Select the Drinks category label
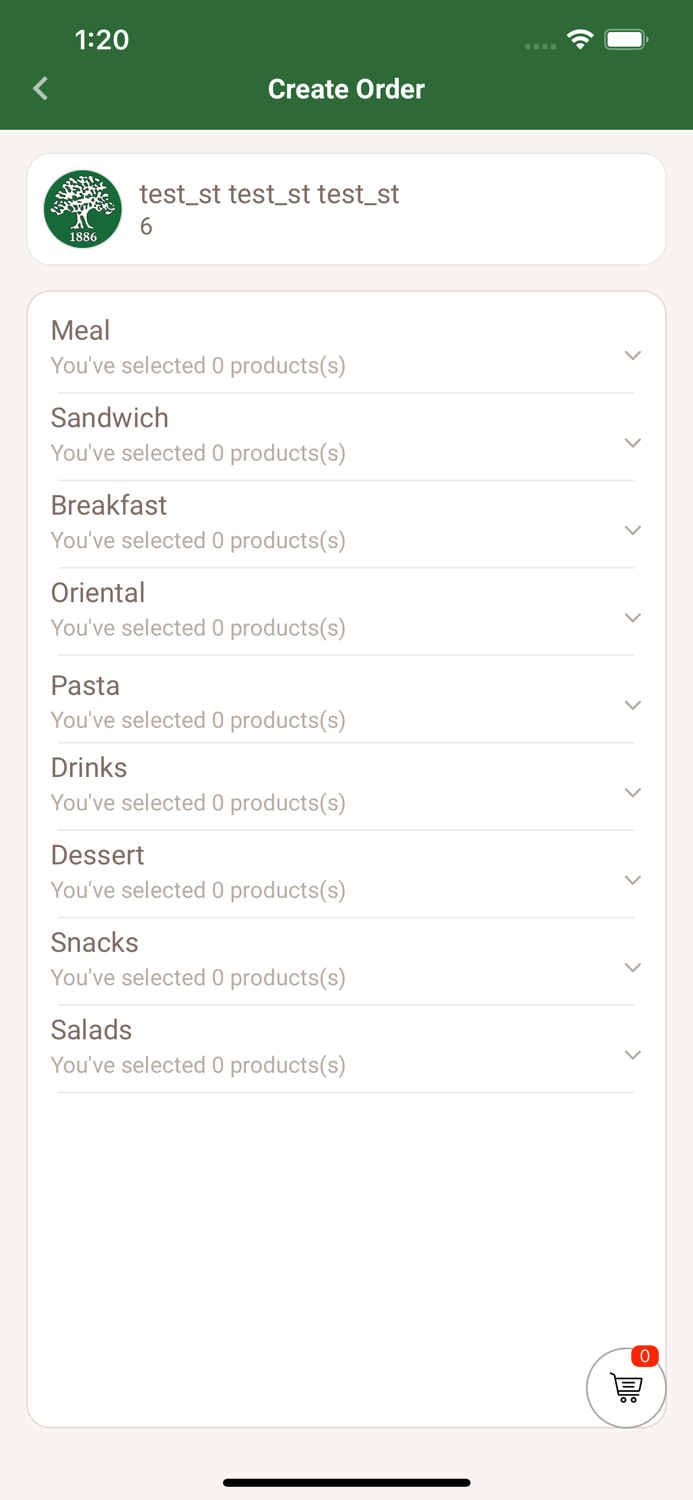This screenshot has height=1500, width=693. click(x=89, y=767)
